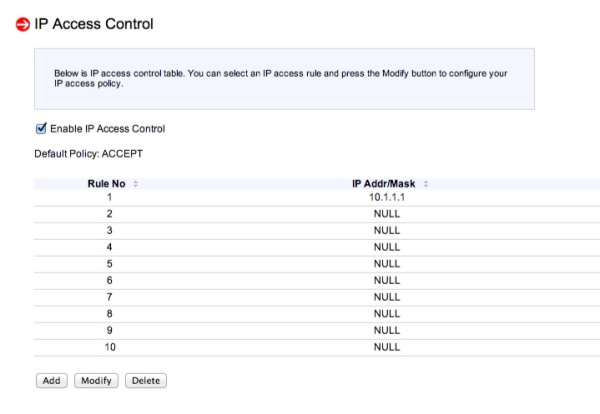
Task: Select the NULL entry in rule 4
Action: (387, 247)
